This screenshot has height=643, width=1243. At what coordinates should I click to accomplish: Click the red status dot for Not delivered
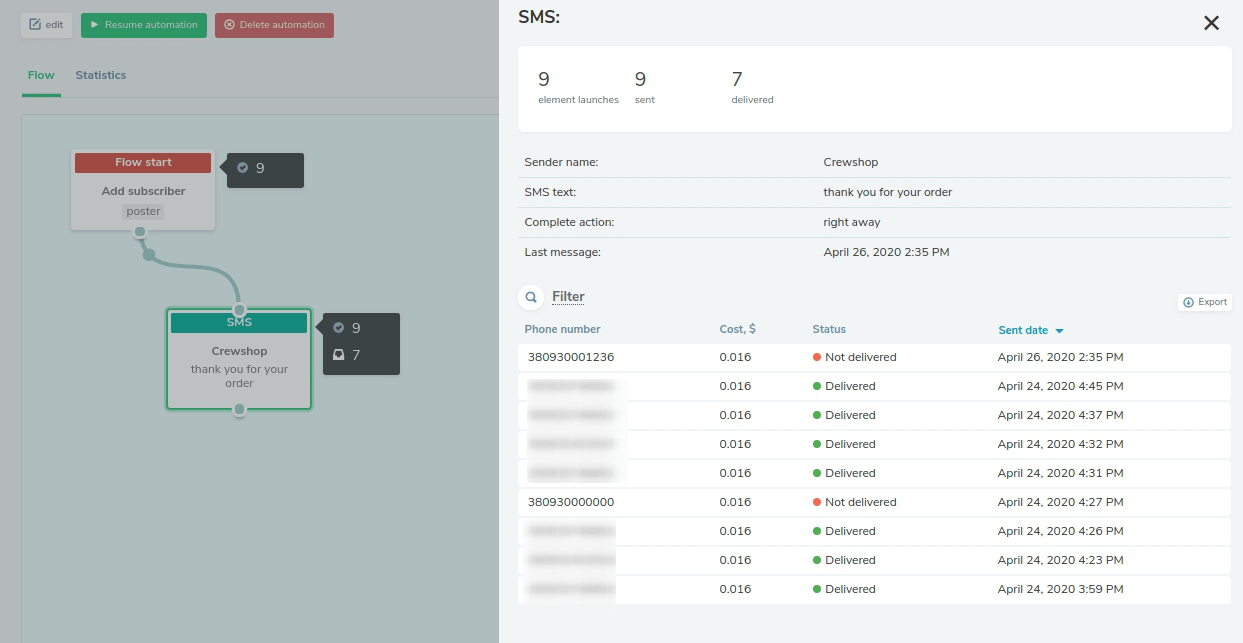[x=817, y=357]
